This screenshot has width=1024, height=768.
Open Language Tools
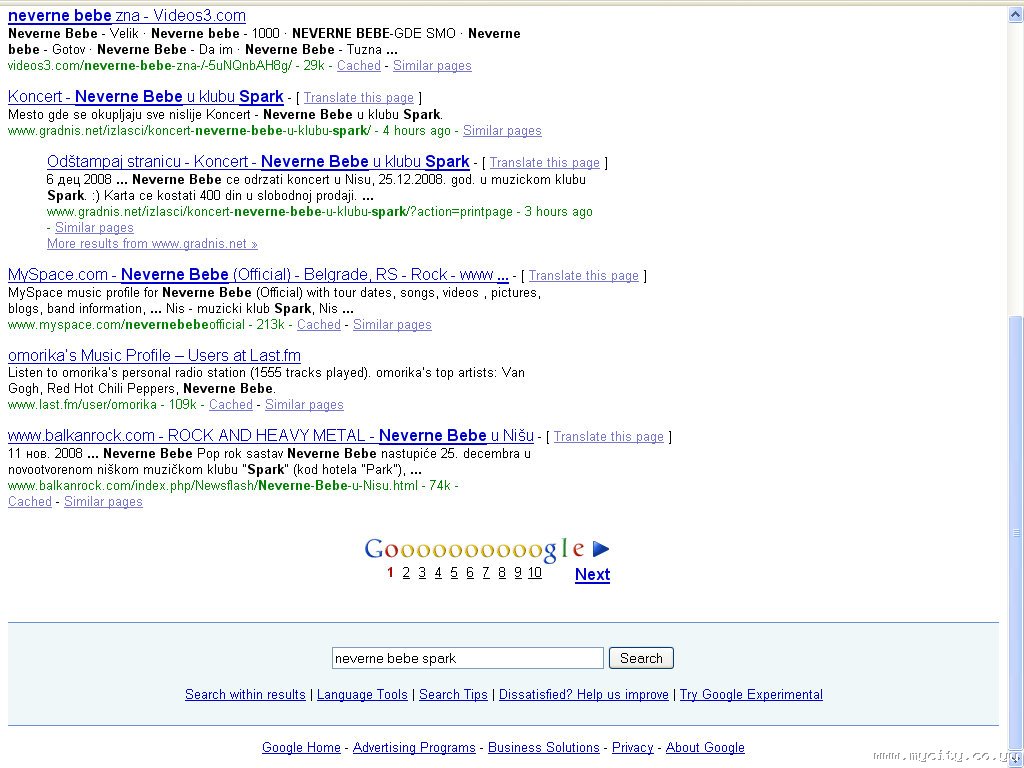tap(362, 694)
